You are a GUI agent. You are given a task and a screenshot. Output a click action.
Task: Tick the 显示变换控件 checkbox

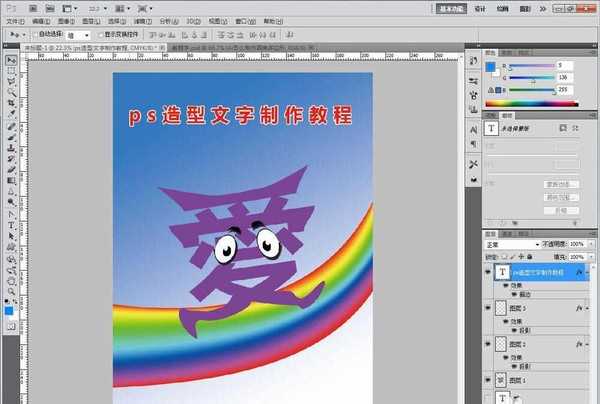pyautogui.click(x=100, y=34)
